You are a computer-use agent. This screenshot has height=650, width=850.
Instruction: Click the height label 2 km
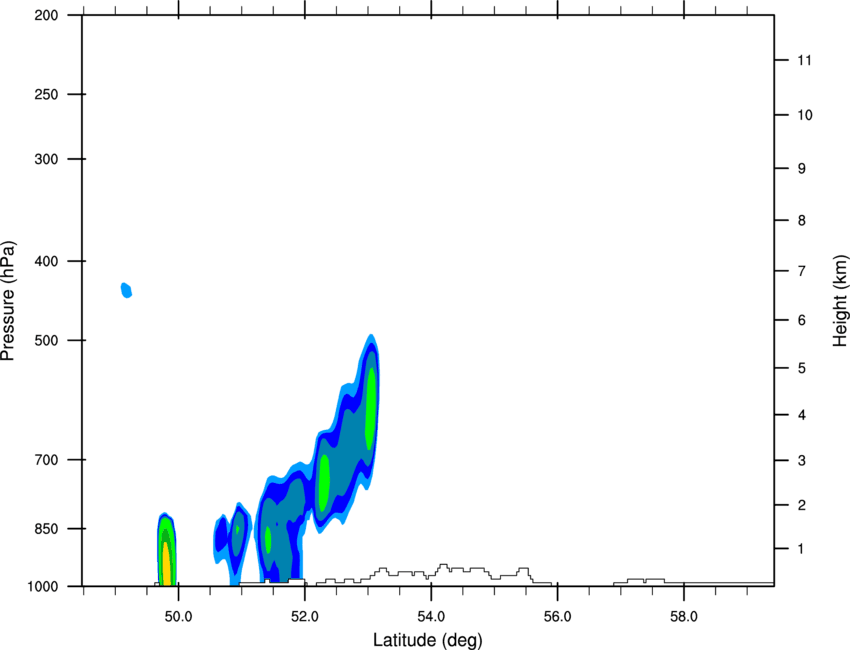[802, 505]
